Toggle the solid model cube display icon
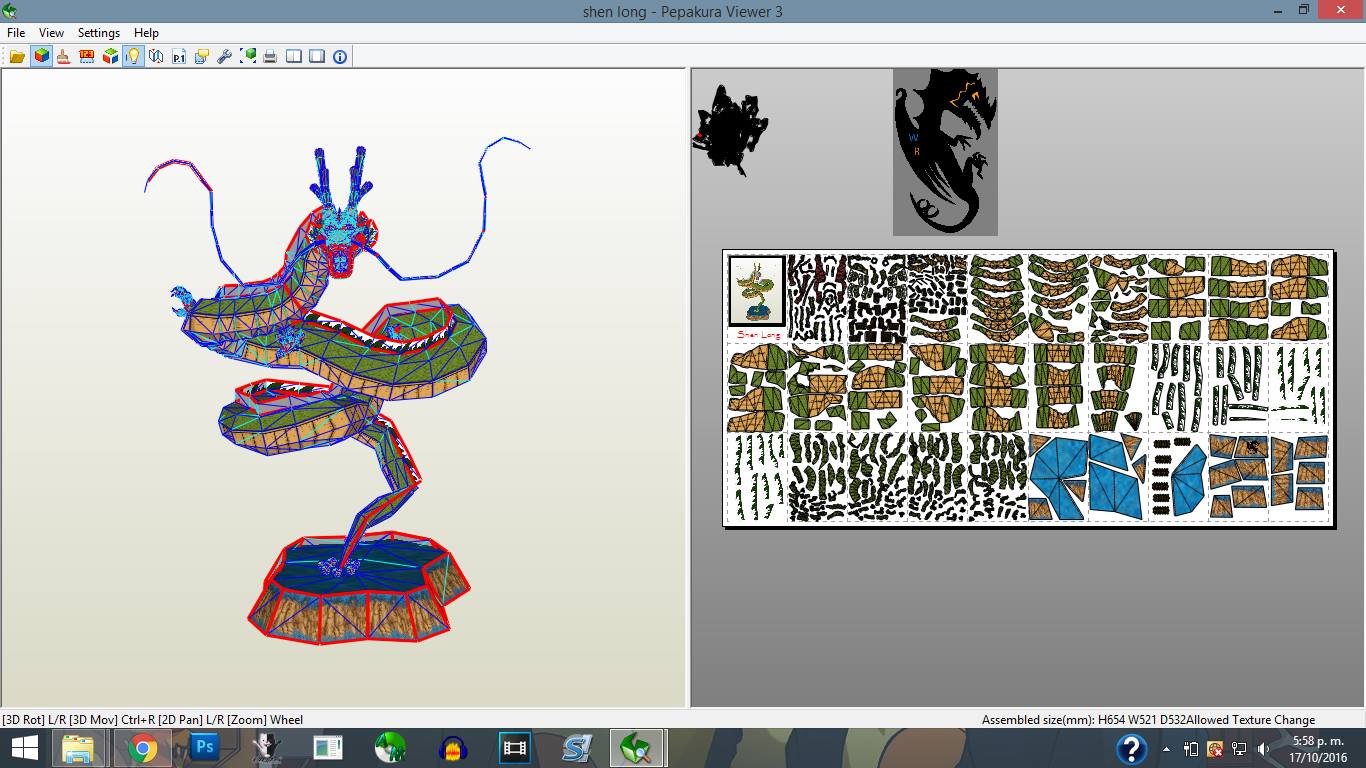 [41, 56]
